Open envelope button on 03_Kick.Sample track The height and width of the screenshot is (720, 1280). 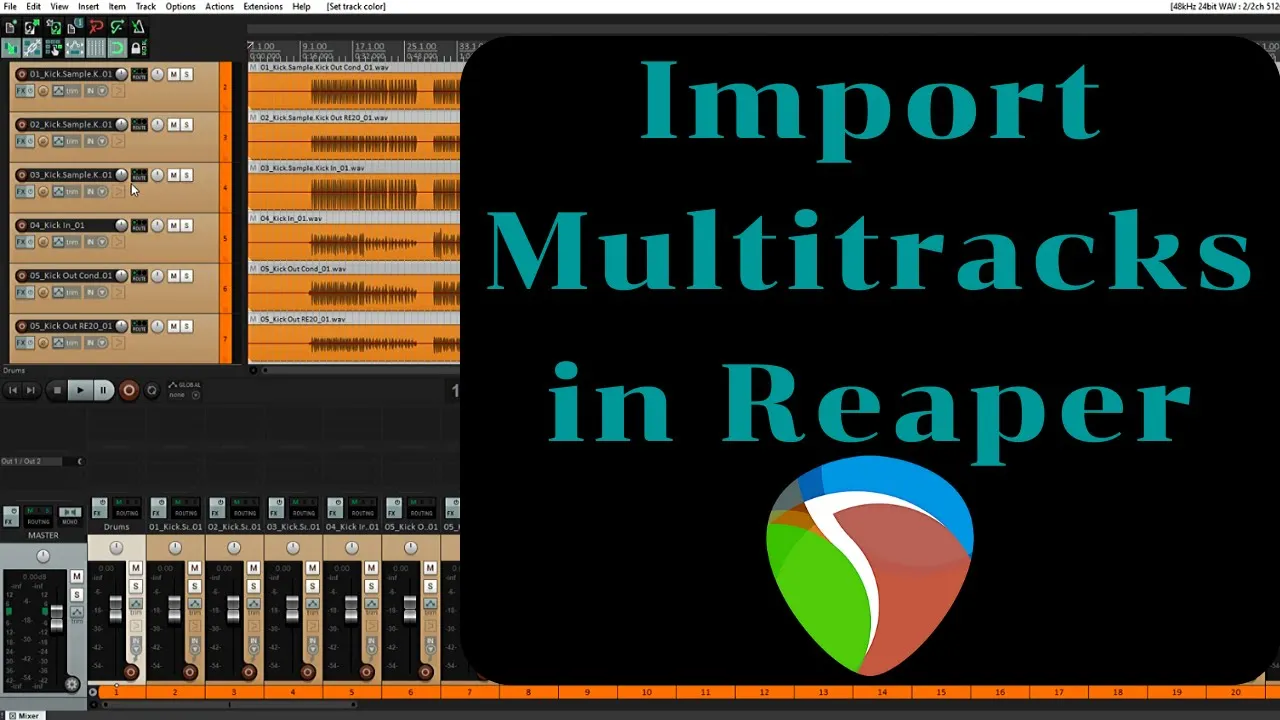(57, 191)
